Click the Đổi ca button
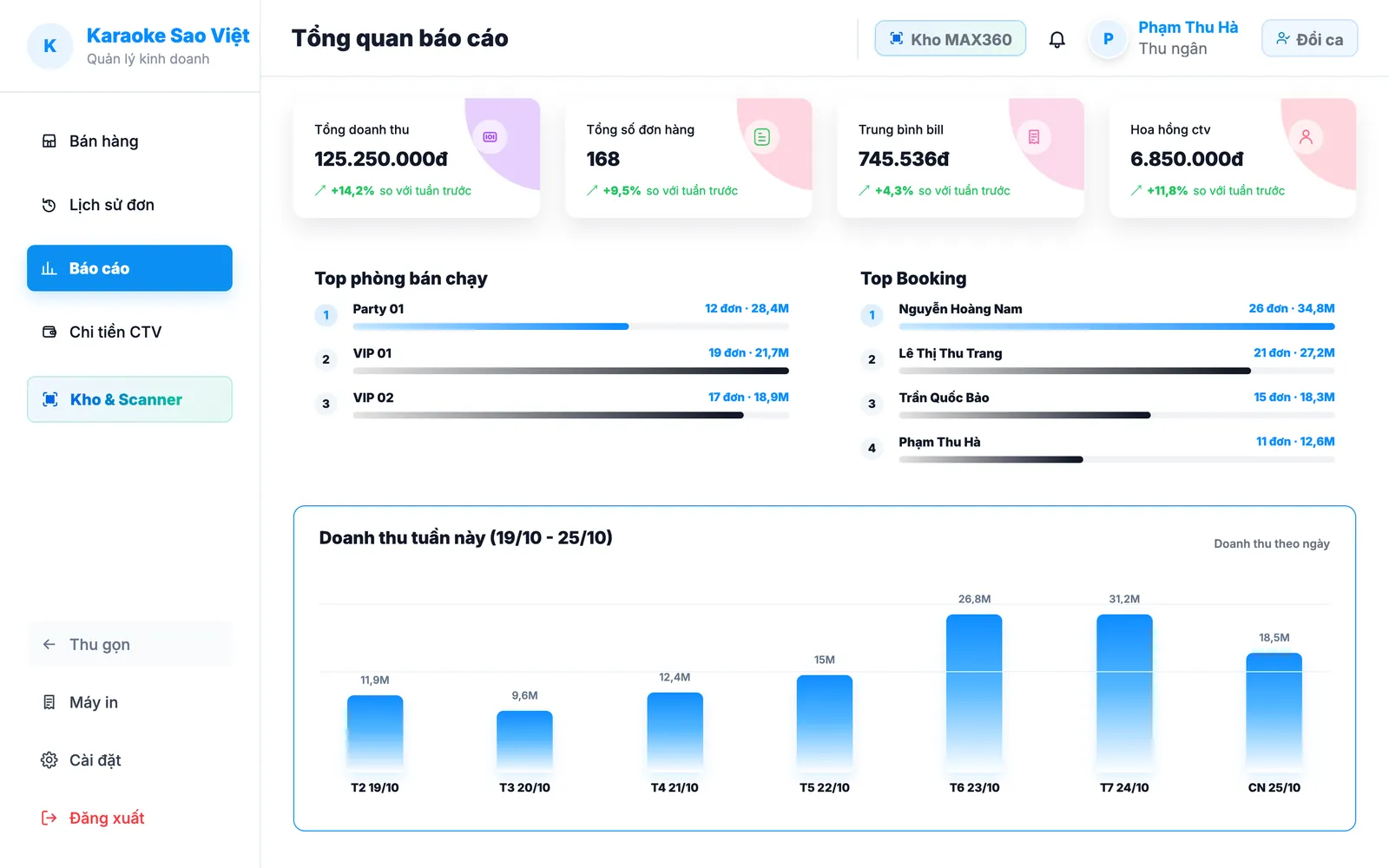The width and height of the screenshot is (1389, 868). point(1309,39)
